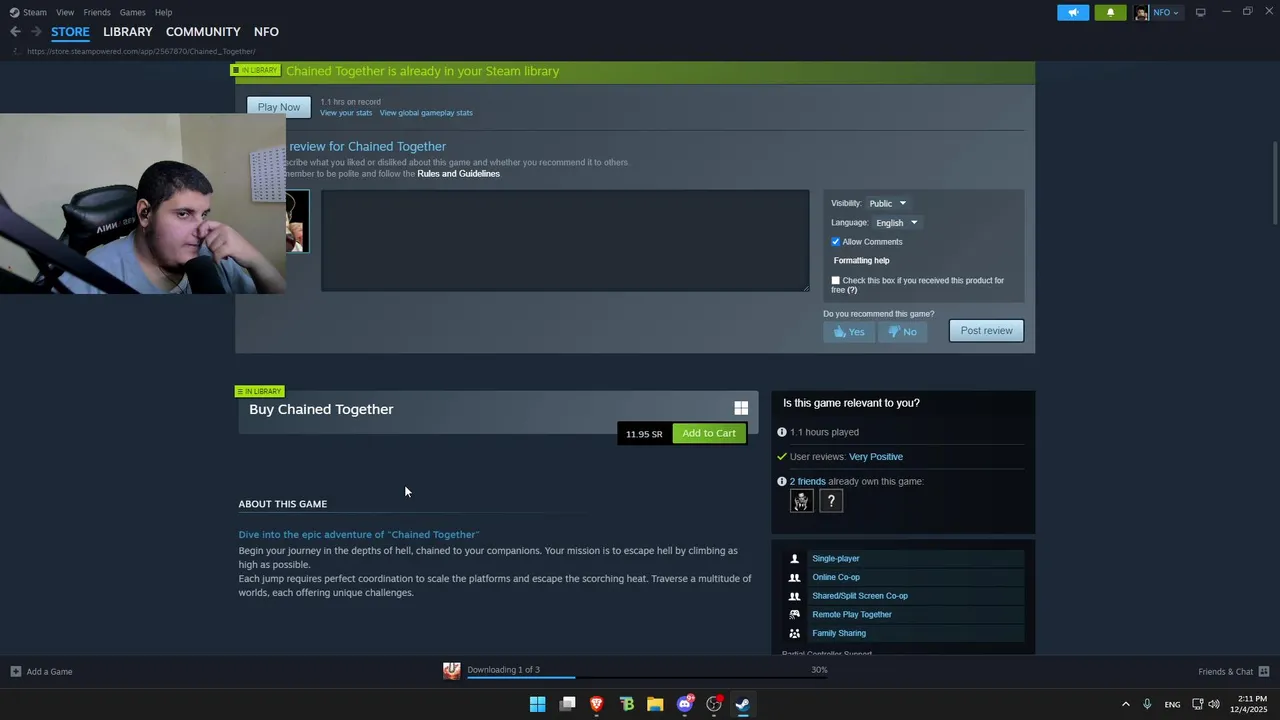Click the Steam taskbar icon
The width and height of the screenshot is (1280, 720).
[x=743, y=704]
